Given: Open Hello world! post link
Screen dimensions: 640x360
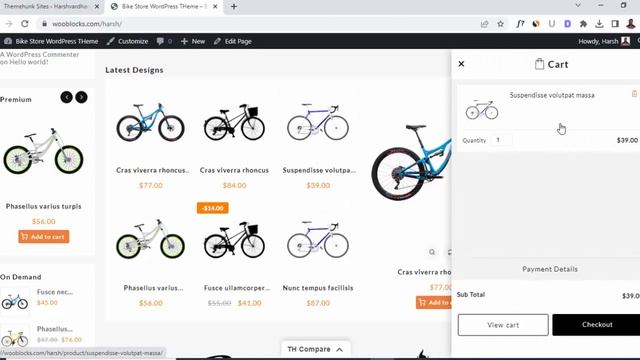Looking at the screenshot, I should tap(28, 62).
